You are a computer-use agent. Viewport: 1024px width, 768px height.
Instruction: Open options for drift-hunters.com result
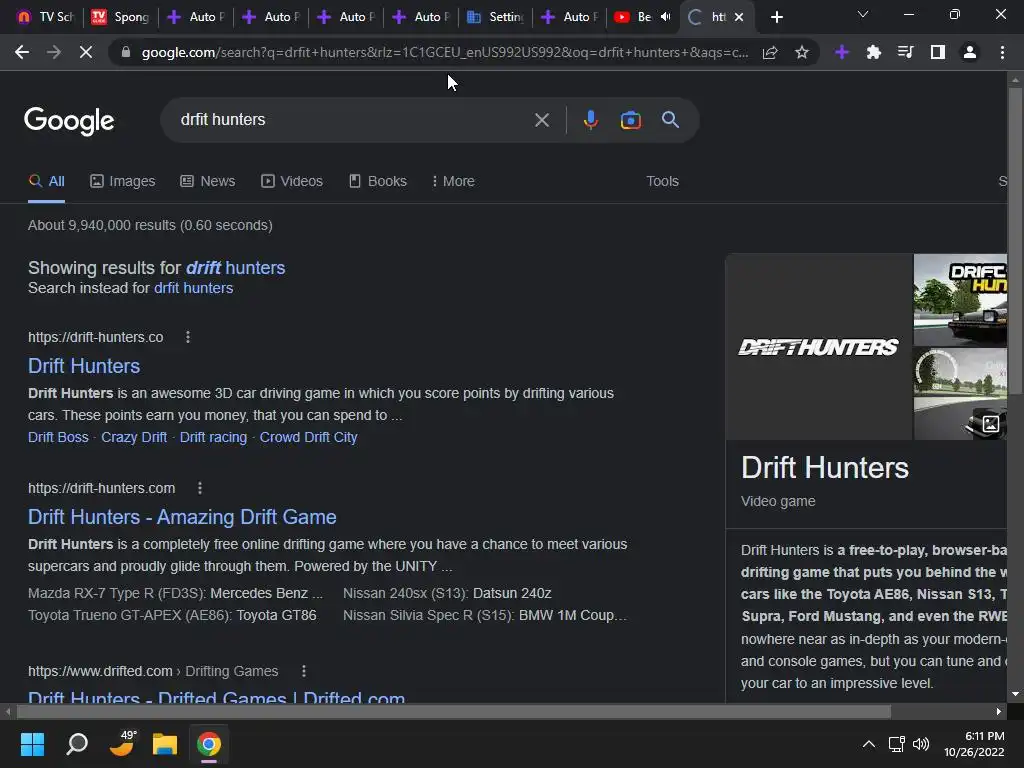coord(200,488)
